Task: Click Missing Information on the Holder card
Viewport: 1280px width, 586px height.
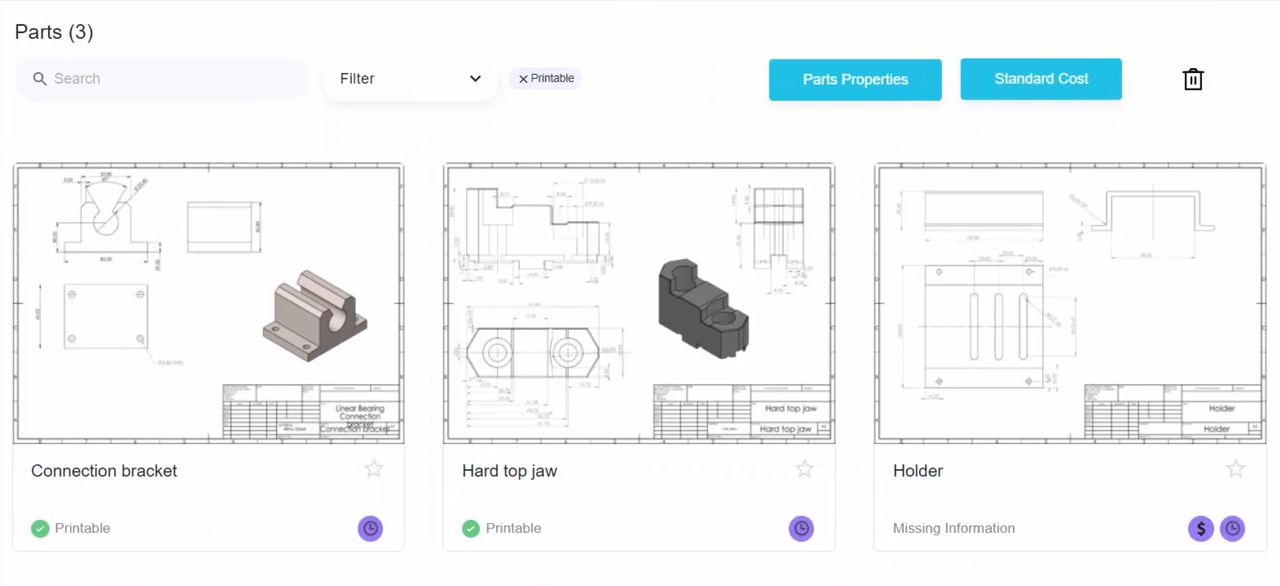Action: tap(953, 528)
